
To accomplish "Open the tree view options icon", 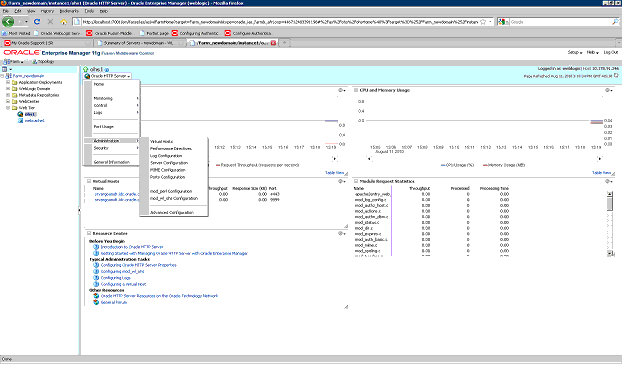I will (5, 69).
